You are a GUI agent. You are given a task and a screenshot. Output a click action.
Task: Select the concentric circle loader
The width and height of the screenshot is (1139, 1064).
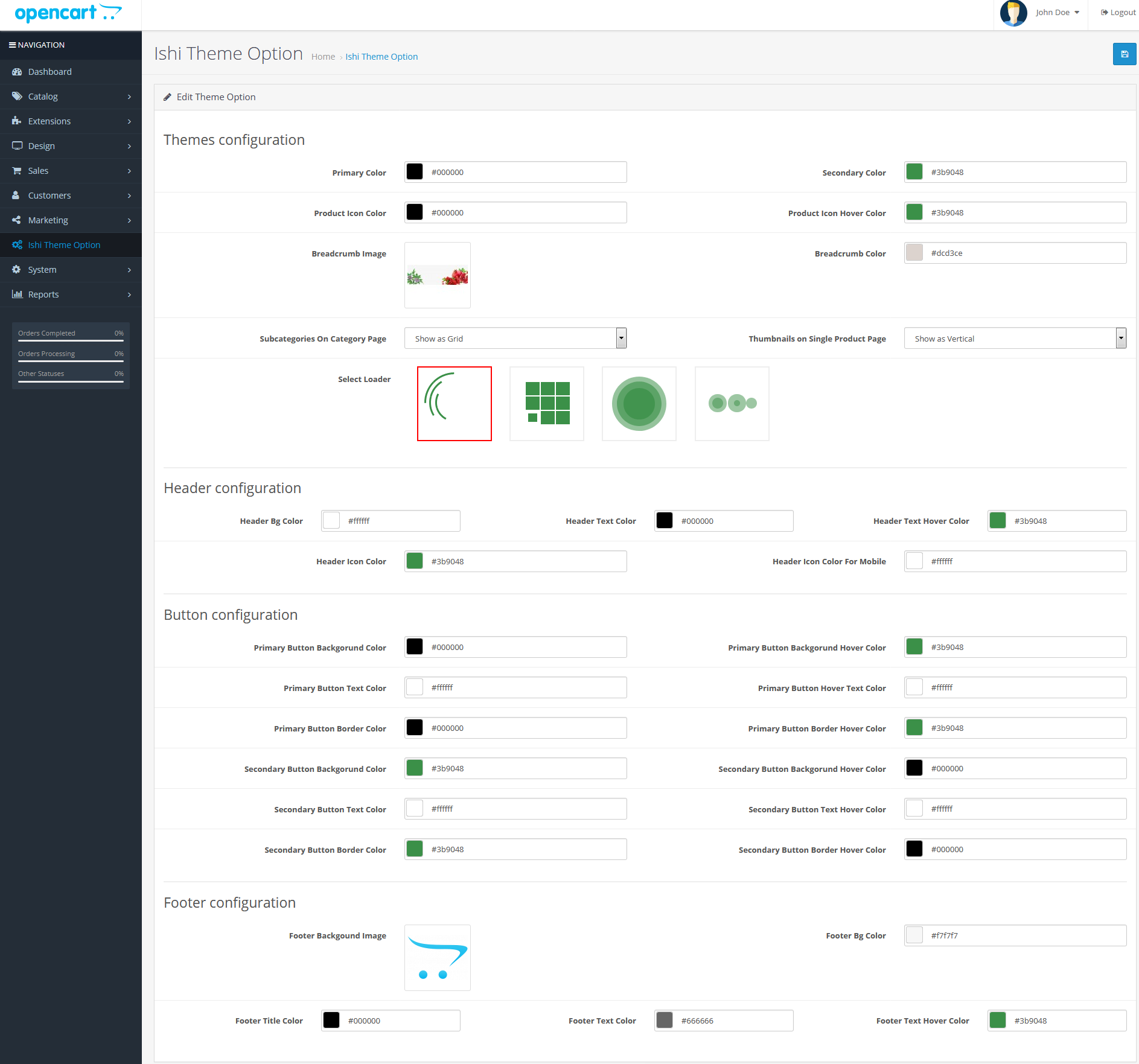tap(639, 404)
